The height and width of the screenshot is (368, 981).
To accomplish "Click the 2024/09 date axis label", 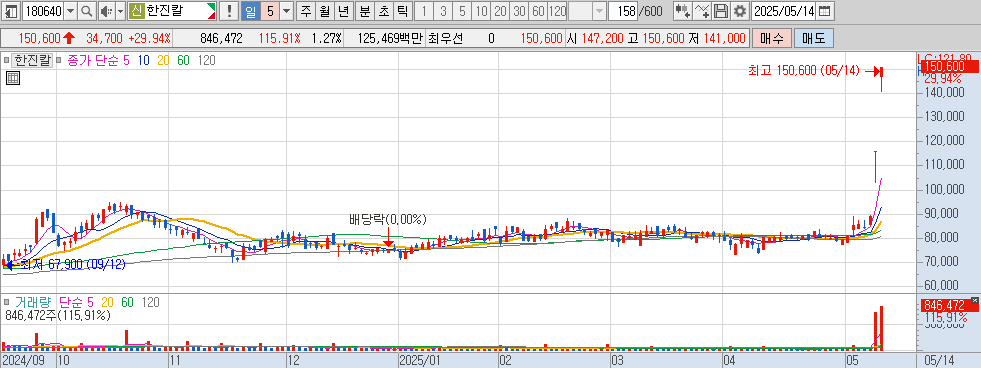I will pos(23,360).
